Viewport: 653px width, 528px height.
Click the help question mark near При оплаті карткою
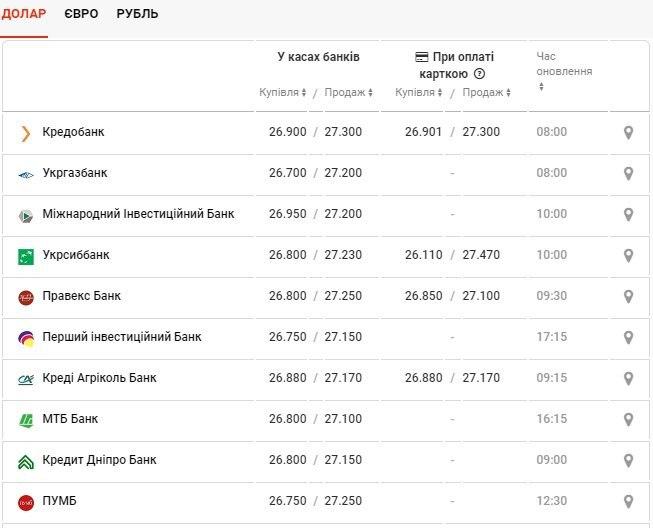click(479, 74)
